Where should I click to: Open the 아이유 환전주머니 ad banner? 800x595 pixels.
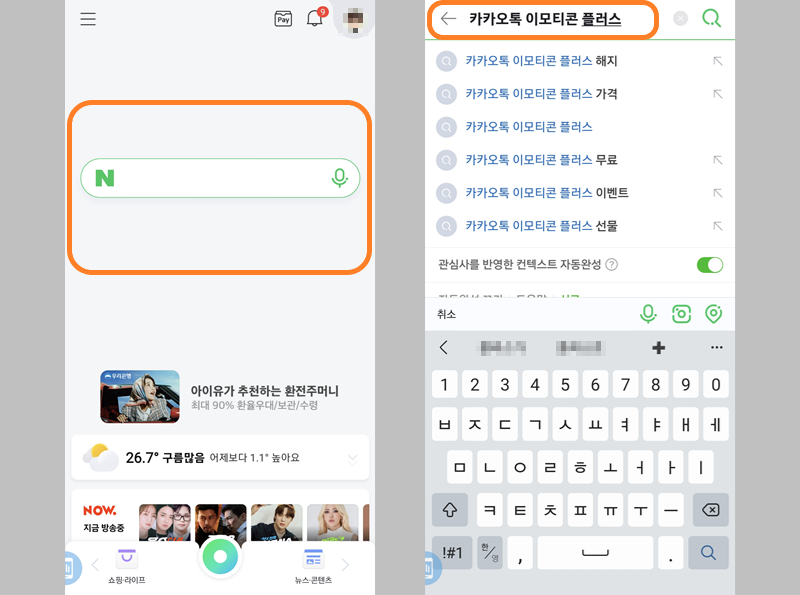(x=220, y=396)
